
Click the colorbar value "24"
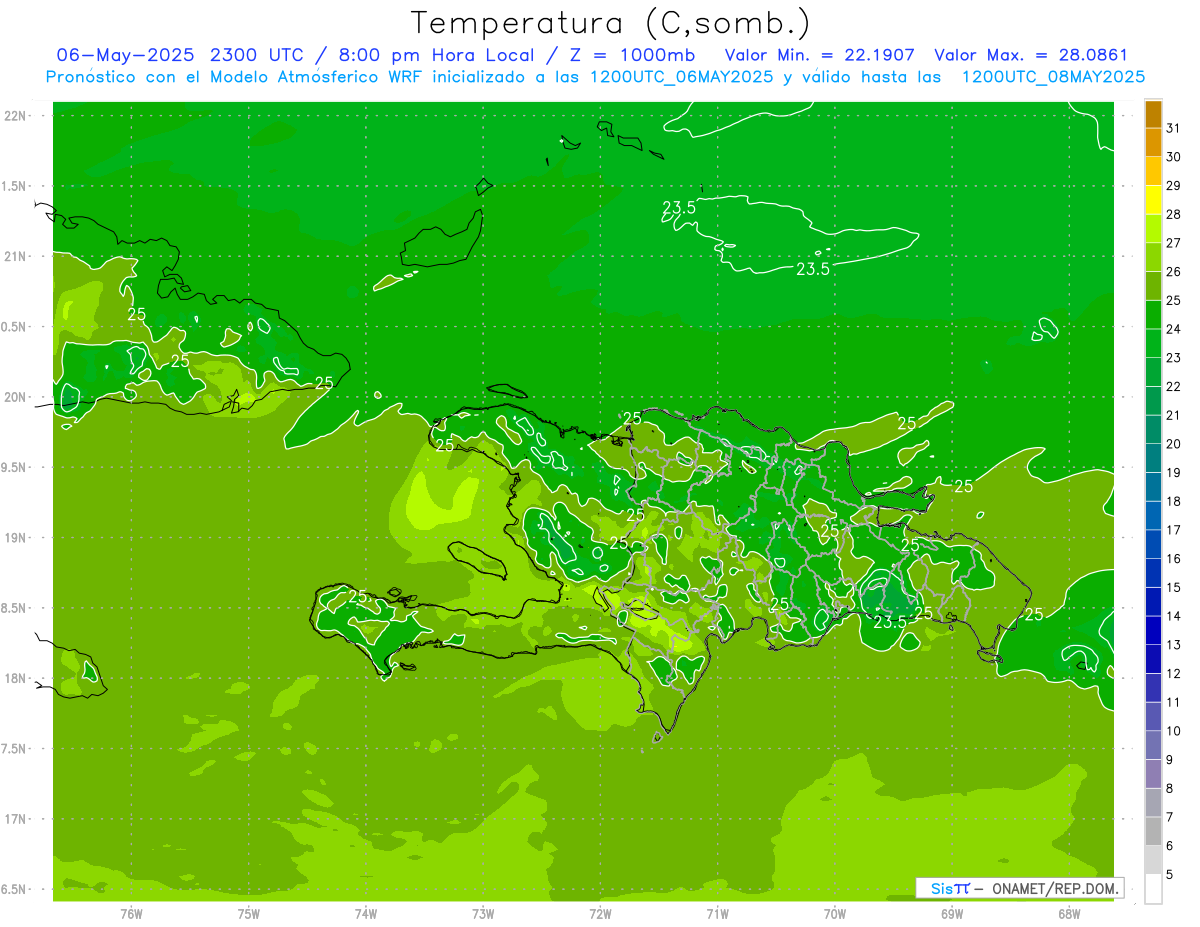(1173, 329)
